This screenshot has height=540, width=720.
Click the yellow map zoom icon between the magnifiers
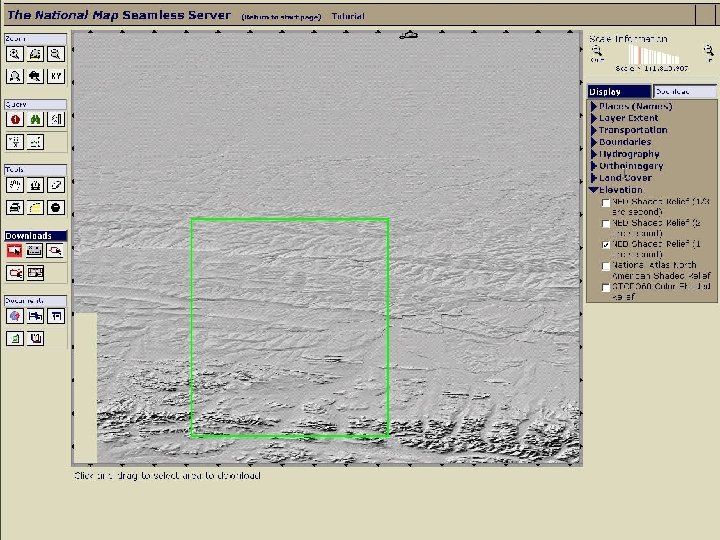pos(35,54)
